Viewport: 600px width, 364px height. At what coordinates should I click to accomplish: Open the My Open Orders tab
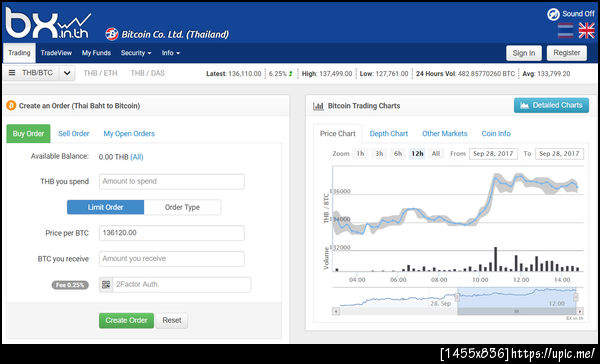coord(129,134)
